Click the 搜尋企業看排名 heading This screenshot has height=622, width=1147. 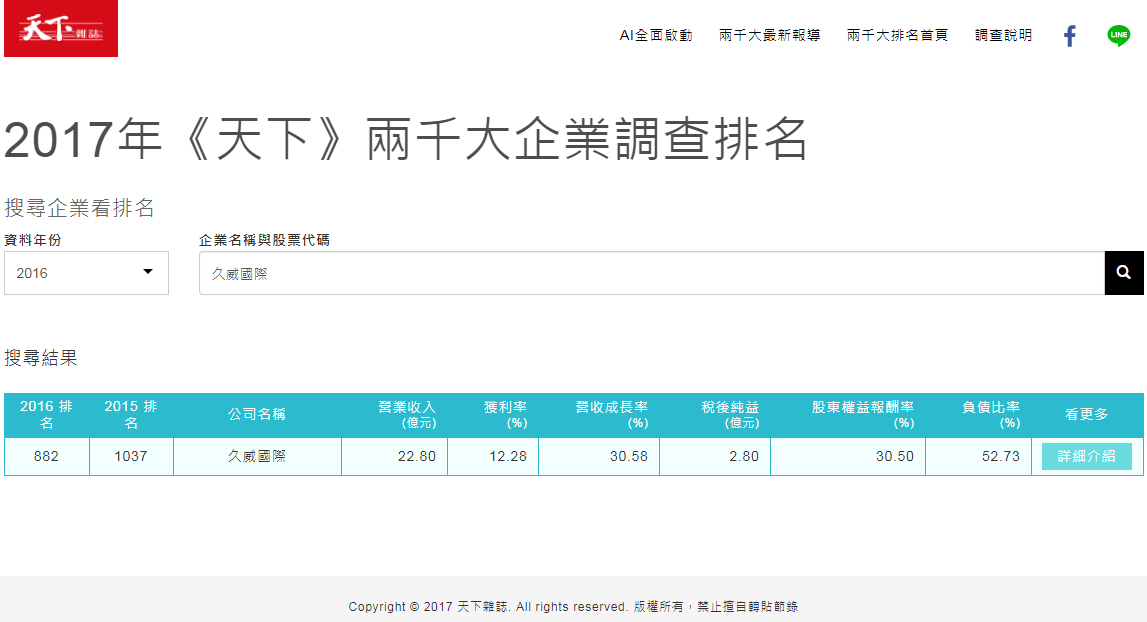coord(80,208)
